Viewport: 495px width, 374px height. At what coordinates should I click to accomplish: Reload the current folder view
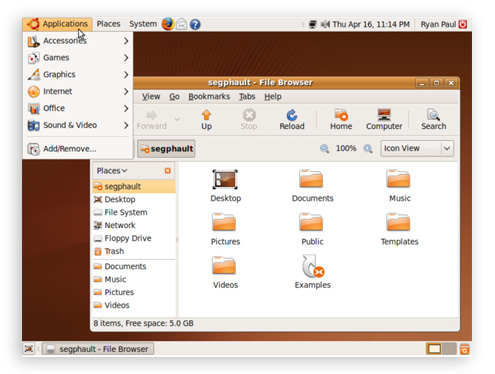tap(292, 120)
